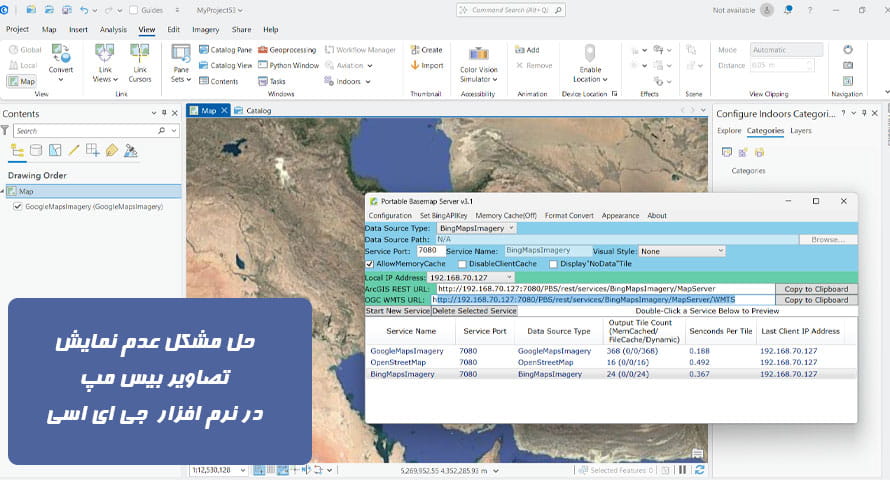Select the OpenStreetMap service row
Viewport: 890px width, 480px height.
tap(611, 362)
